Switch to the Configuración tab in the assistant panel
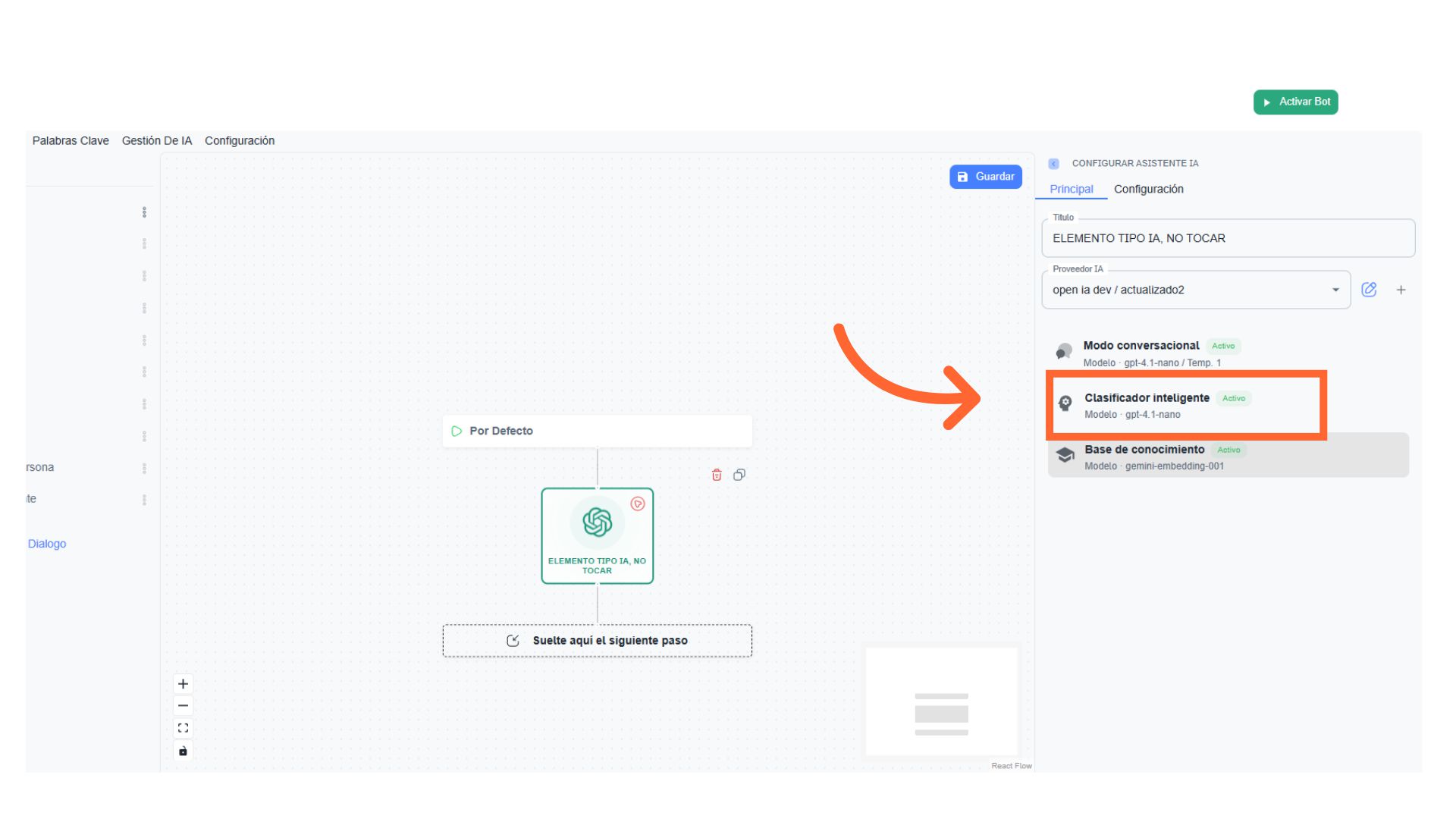This screenshot has height=819, width=1456. (1148, 189)
